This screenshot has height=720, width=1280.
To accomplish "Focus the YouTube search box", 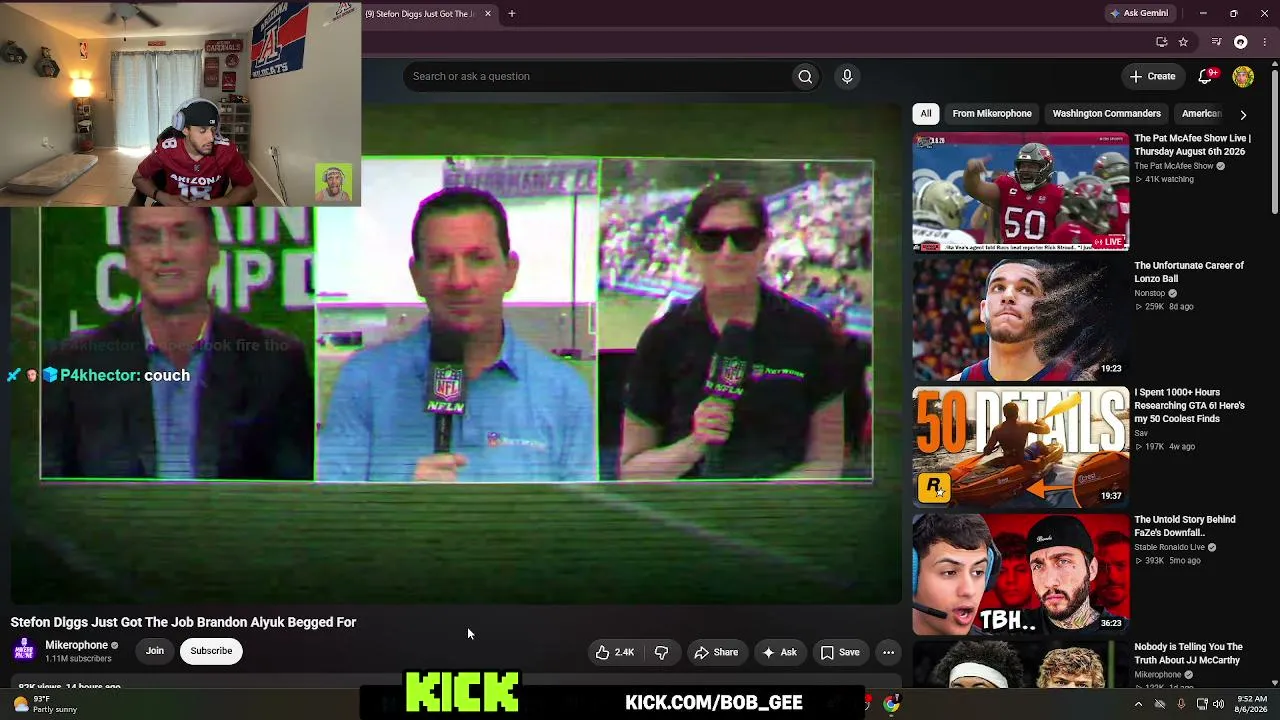I will [x=597, y=76].
